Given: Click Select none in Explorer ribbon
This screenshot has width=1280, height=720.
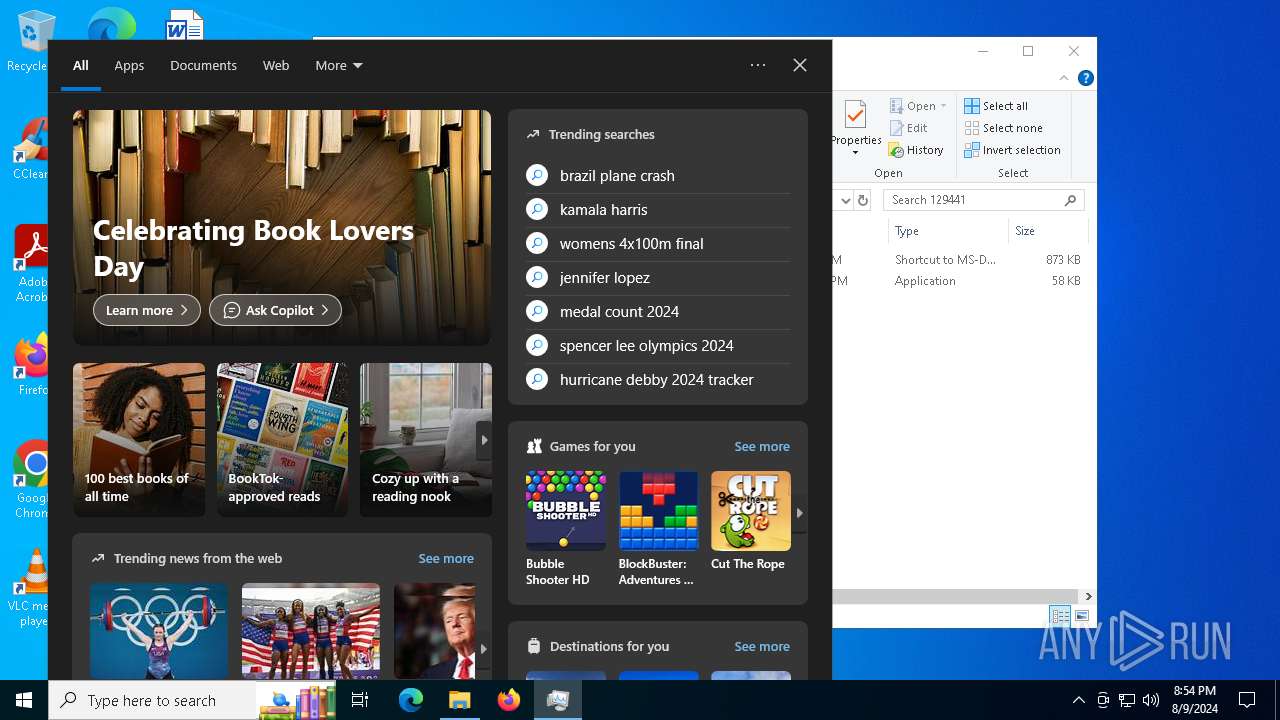Looking at the screenshot, I should click(x=1003, y=128).
